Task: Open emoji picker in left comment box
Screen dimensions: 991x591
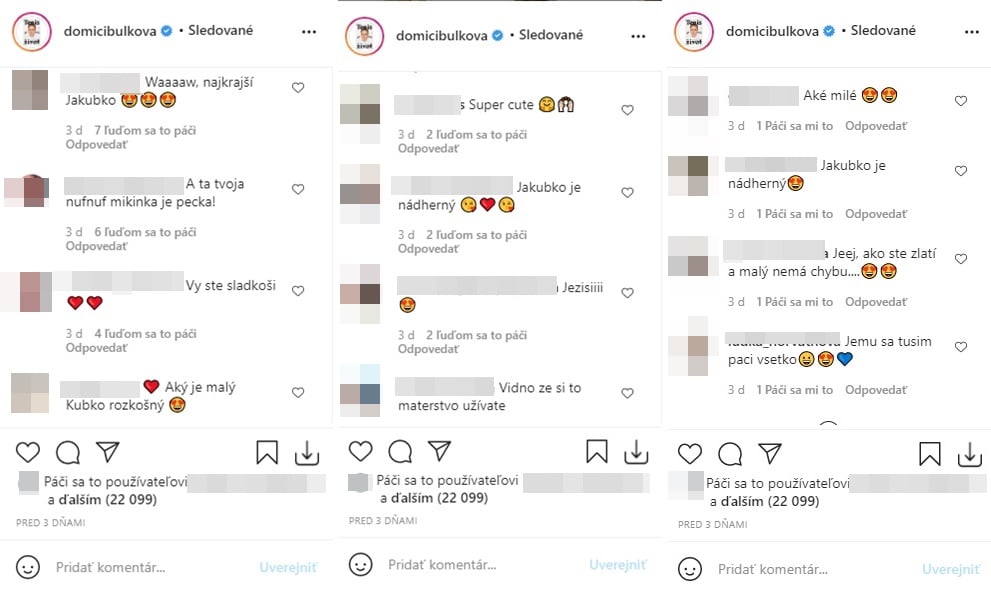Action: click(28, 567)
